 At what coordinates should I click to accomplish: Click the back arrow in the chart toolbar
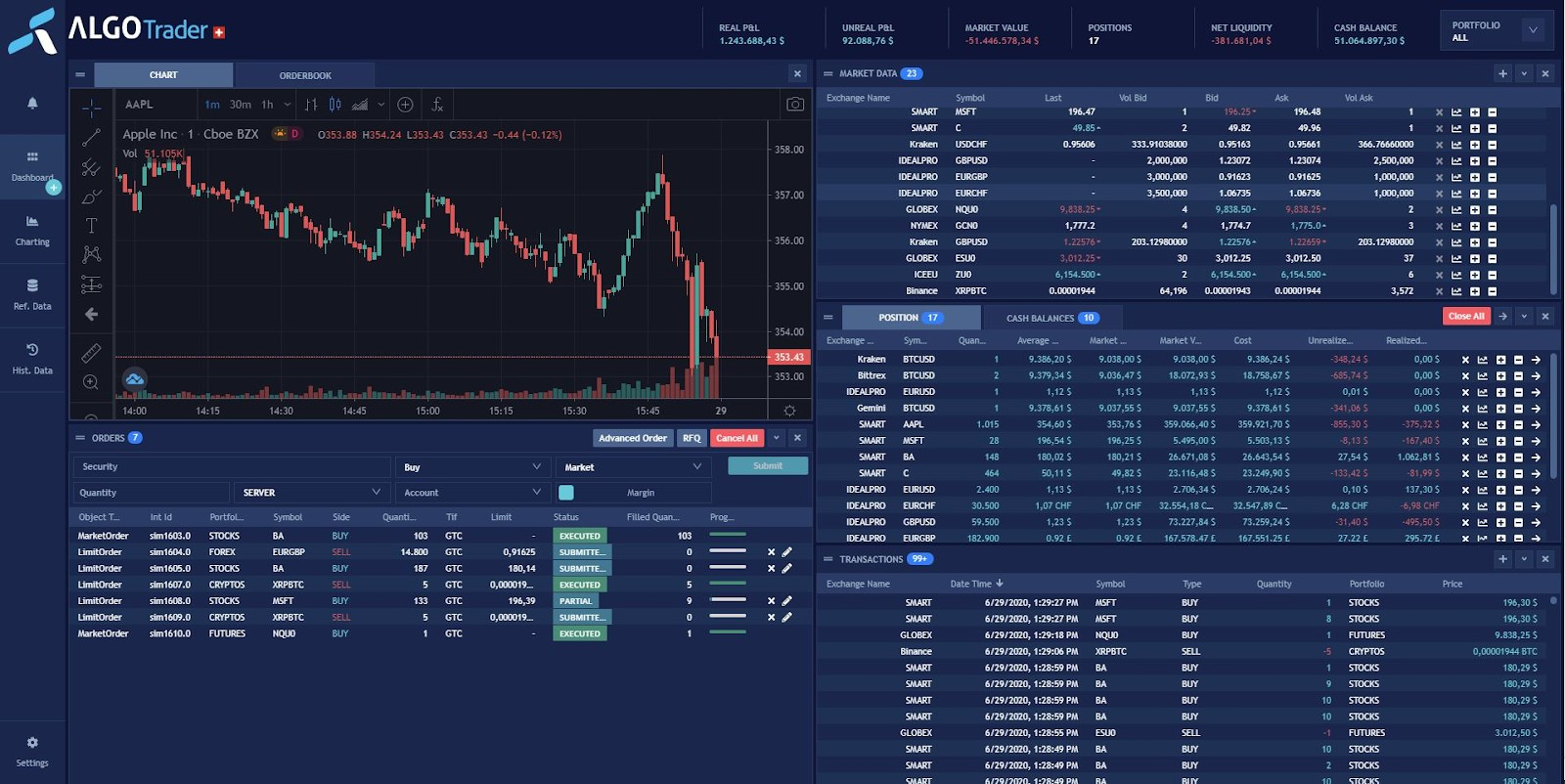coord(91,314)
